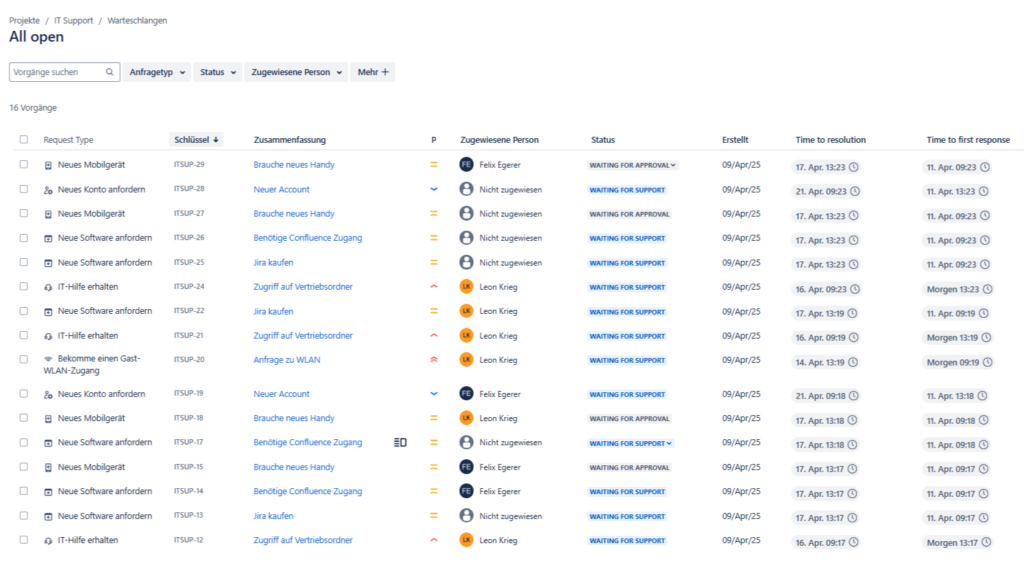Click the red highest priority icon on ITSUP-20

point(433,360)
